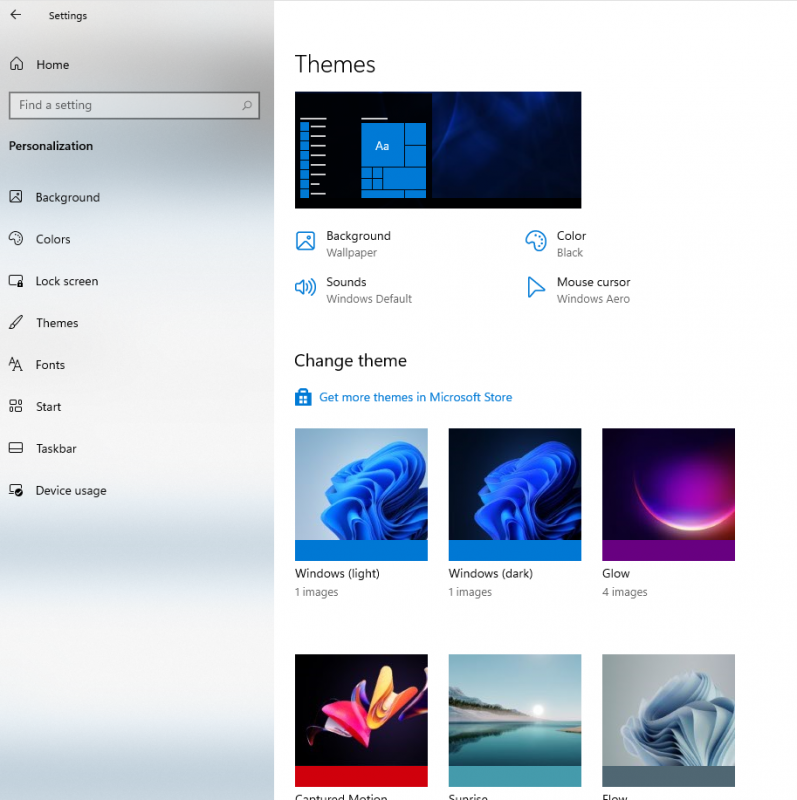
Task: Click the Colors palette icon in sidebar
Action: (x=16, y=239)
